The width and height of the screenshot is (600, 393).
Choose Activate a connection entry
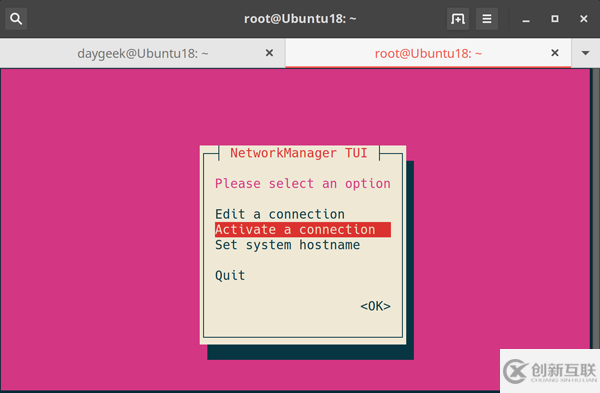pos(303,229)
